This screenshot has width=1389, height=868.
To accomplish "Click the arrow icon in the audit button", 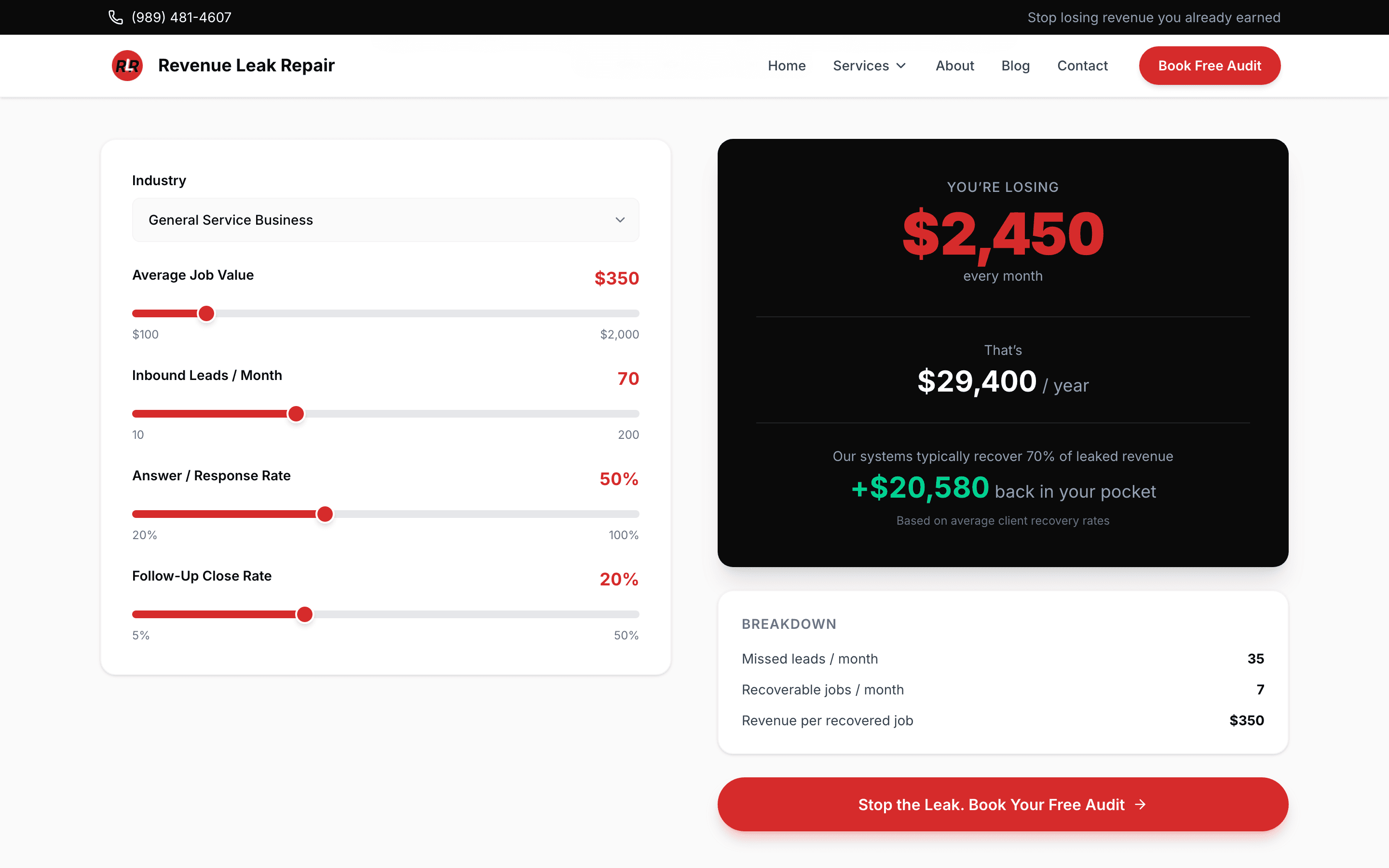I will point(1140,804).
